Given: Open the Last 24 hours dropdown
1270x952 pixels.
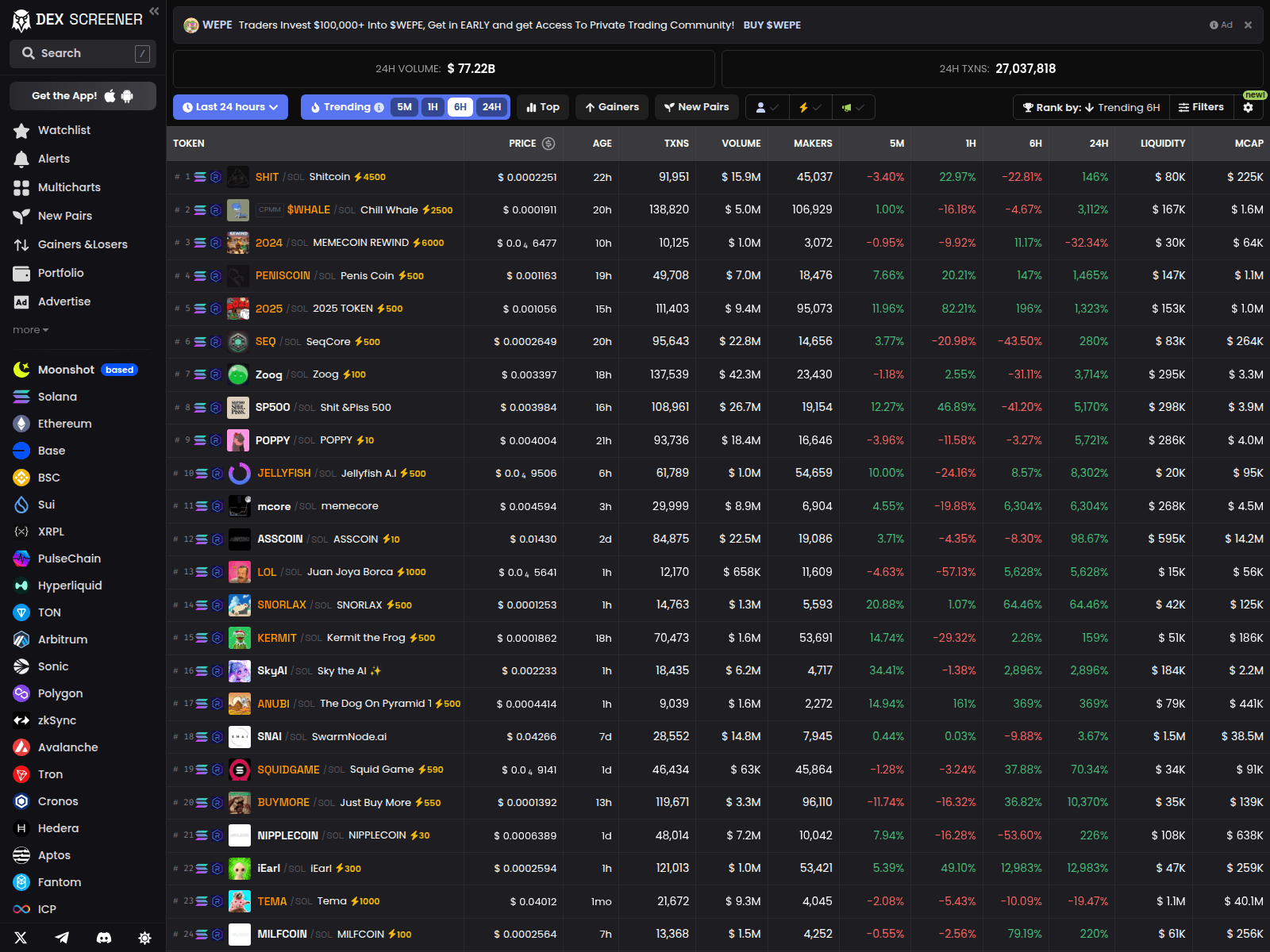Looking at the screenshot, I should pyautogui.click(x=230, y=107).
